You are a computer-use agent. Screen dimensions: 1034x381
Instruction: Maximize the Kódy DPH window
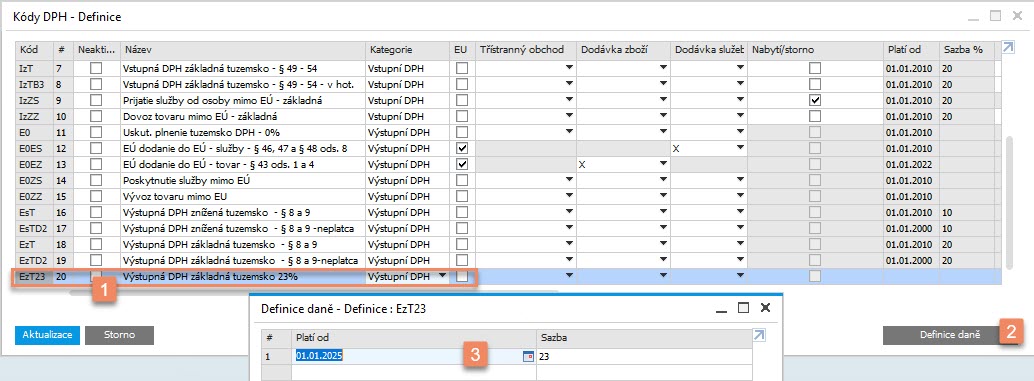point(996,16)
